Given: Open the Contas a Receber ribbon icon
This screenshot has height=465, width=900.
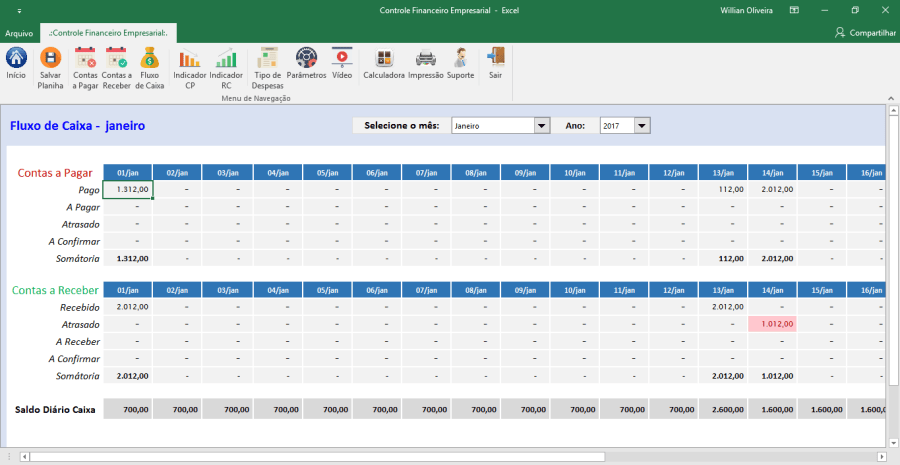Looking at the screenshot, I should click(117, 68).
